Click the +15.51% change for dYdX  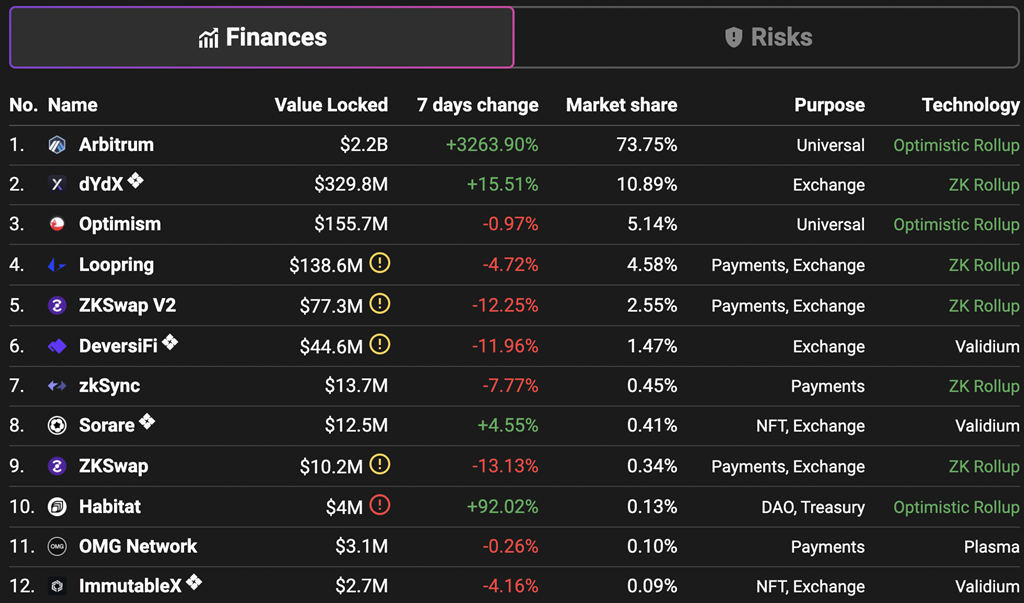tap(502, 185)
